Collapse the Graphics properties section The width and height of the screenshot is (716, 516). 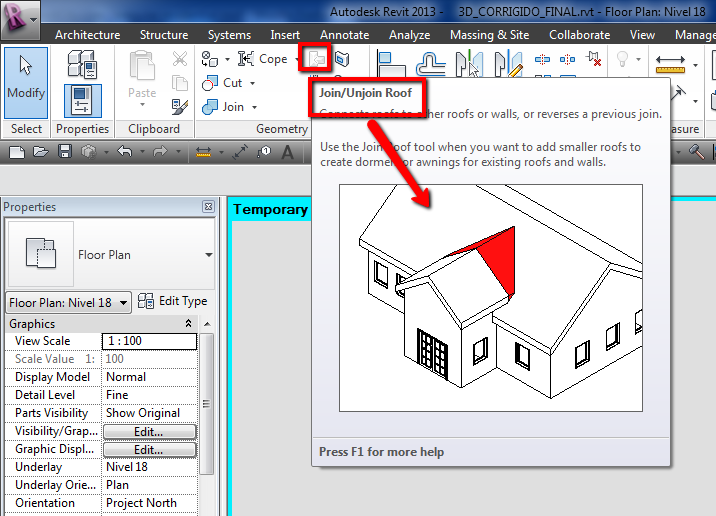point(188,324)
